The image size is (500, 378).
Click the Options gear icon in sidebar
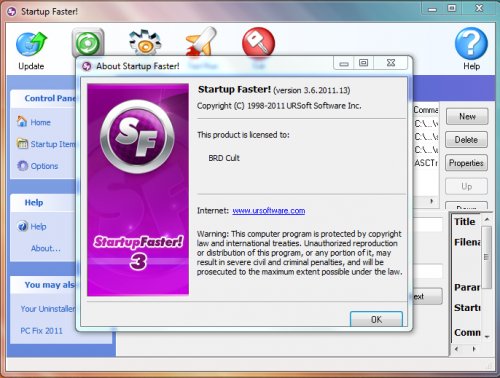coord(22,165)
